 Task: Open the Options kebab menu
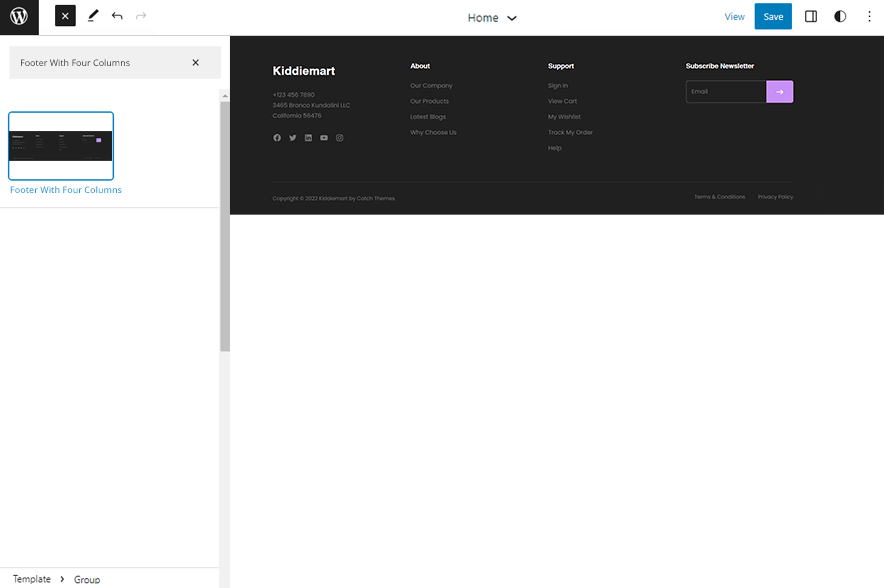[x=869, y=16]
